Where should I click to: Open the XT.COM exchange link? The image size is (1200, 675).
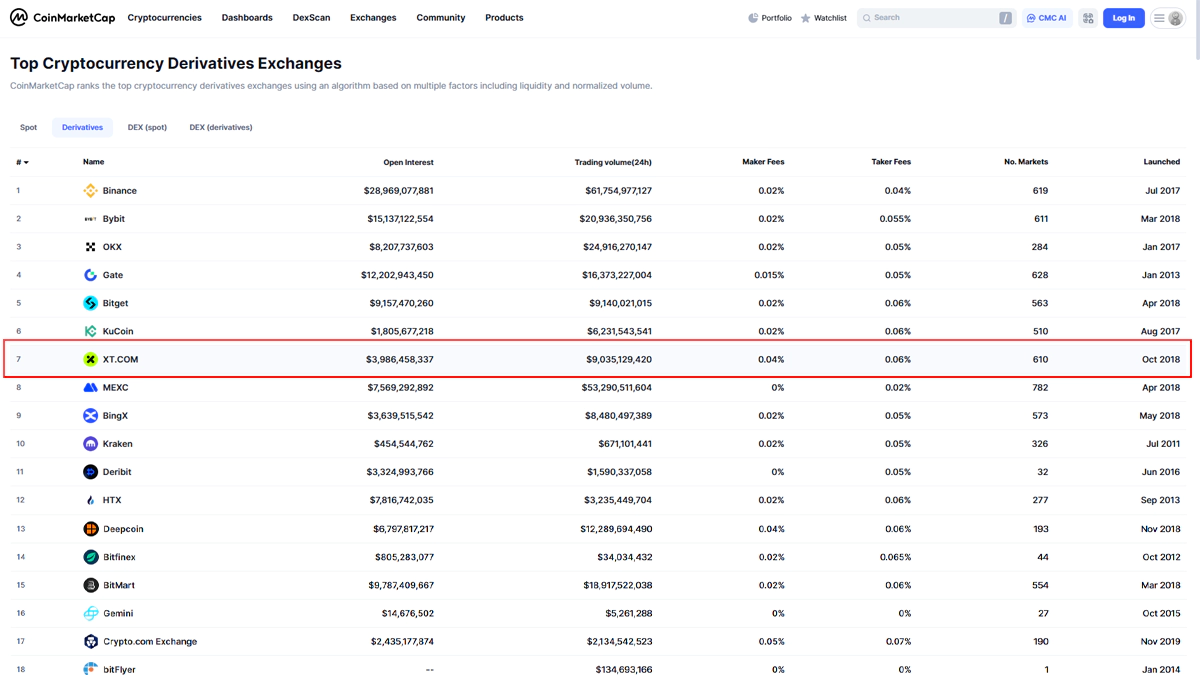tap(120, 359)
